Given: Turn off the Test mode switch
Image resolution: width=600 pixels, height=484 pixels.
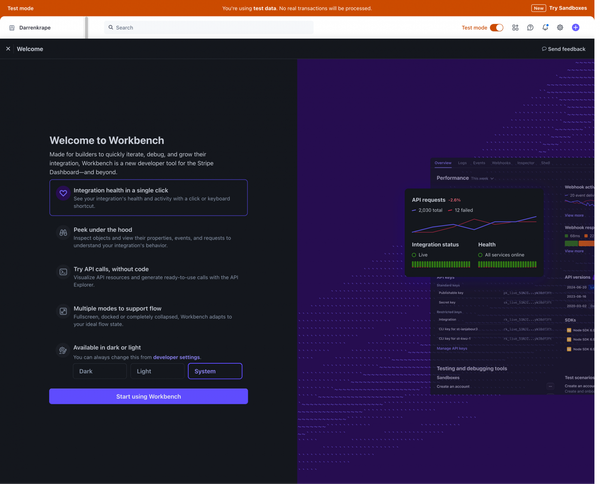Looking at the screenshot, I should tap(497, 28).
